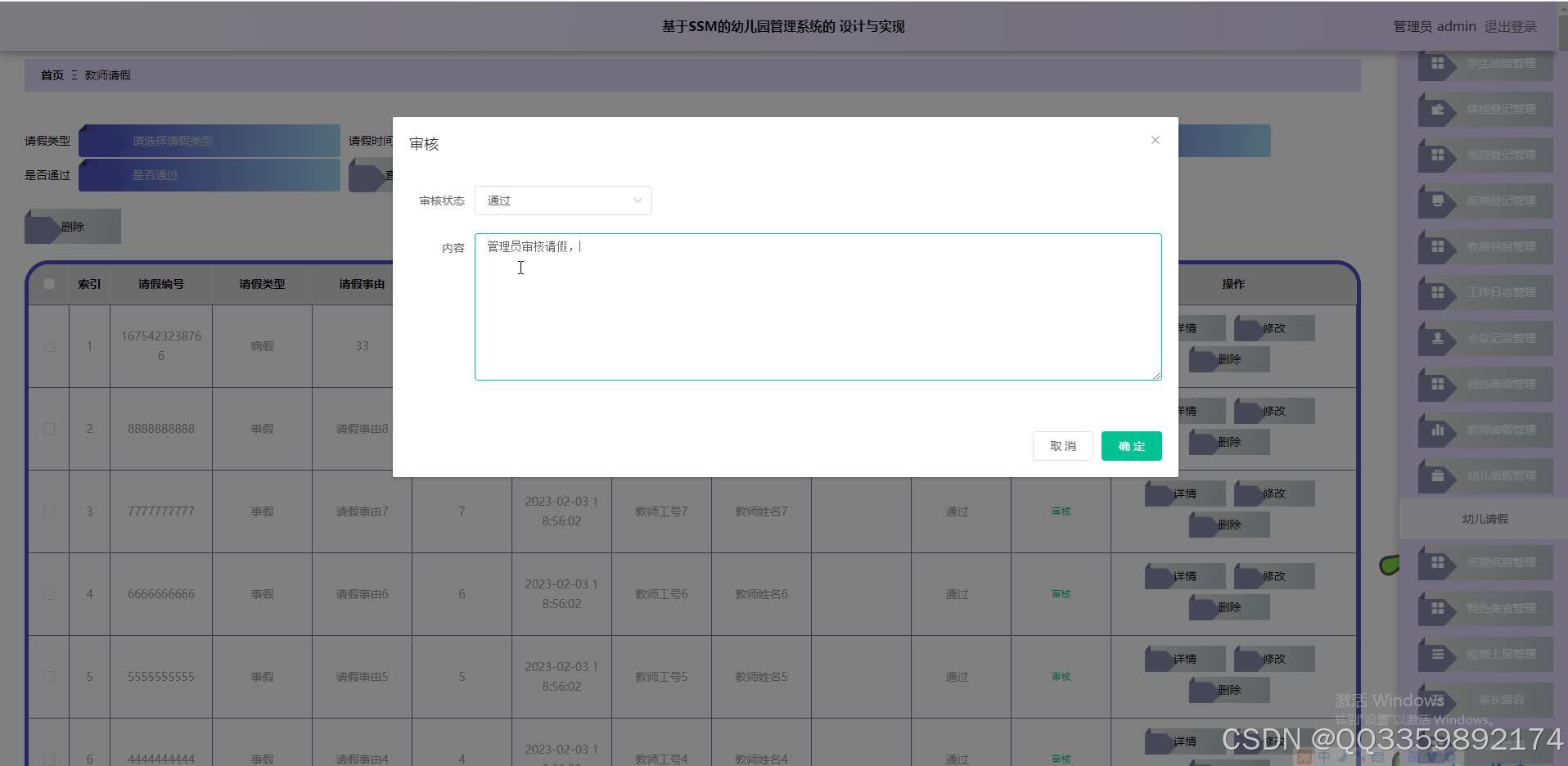Click the 操作 column header
Screen dimensions: 1568x766
1232,284
